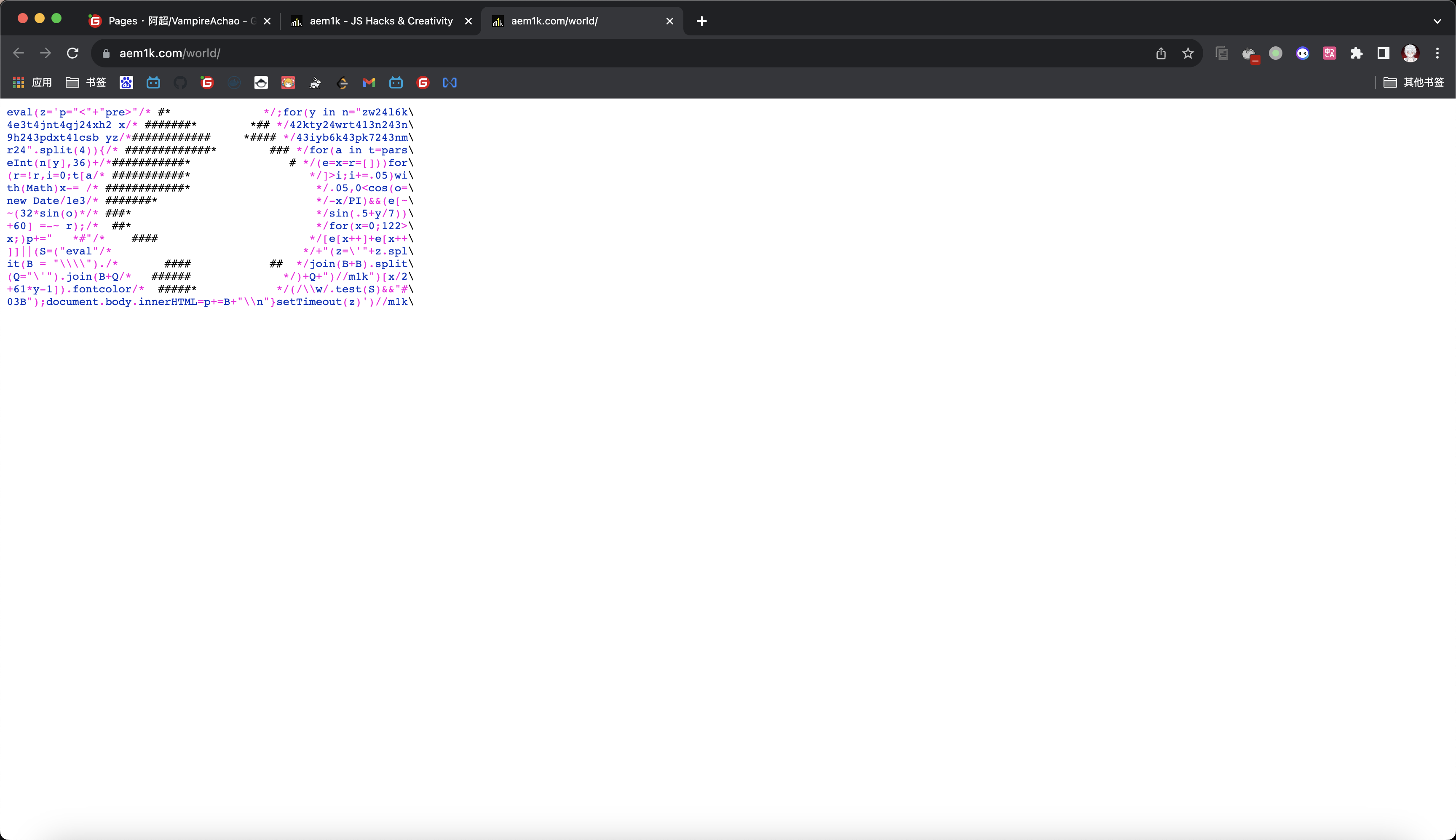
Task: Open the GitHub bookmark icon
Action: point(180,83)
